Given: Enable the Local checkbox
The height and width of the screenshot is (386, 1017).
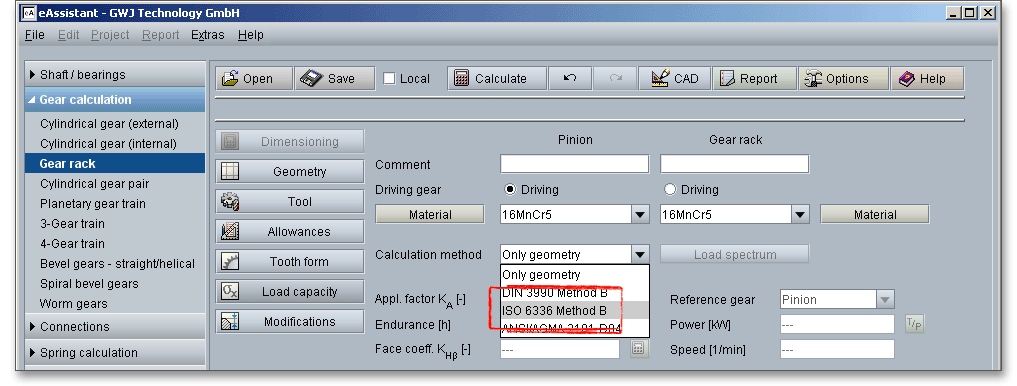Looking at the screenshot, I should [x=389, y=78].
